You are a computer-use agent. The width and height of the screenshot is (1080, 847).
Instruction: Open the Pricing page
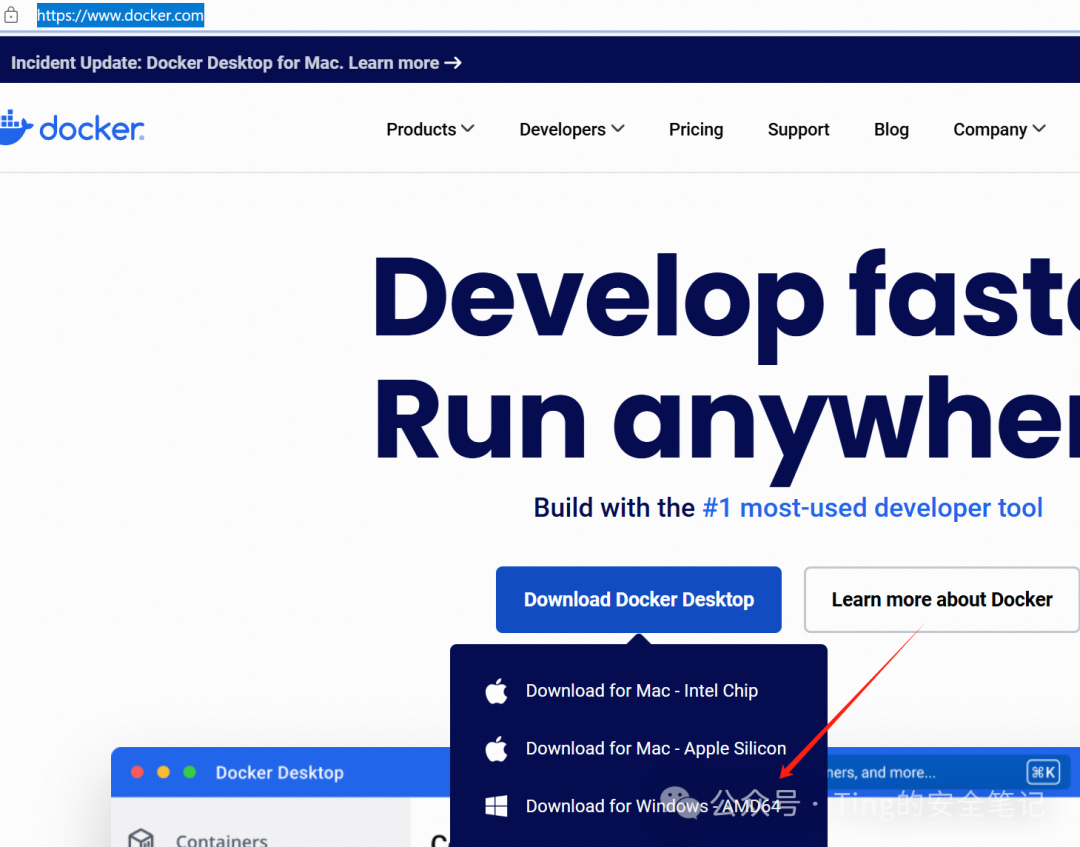click(696, 129)
